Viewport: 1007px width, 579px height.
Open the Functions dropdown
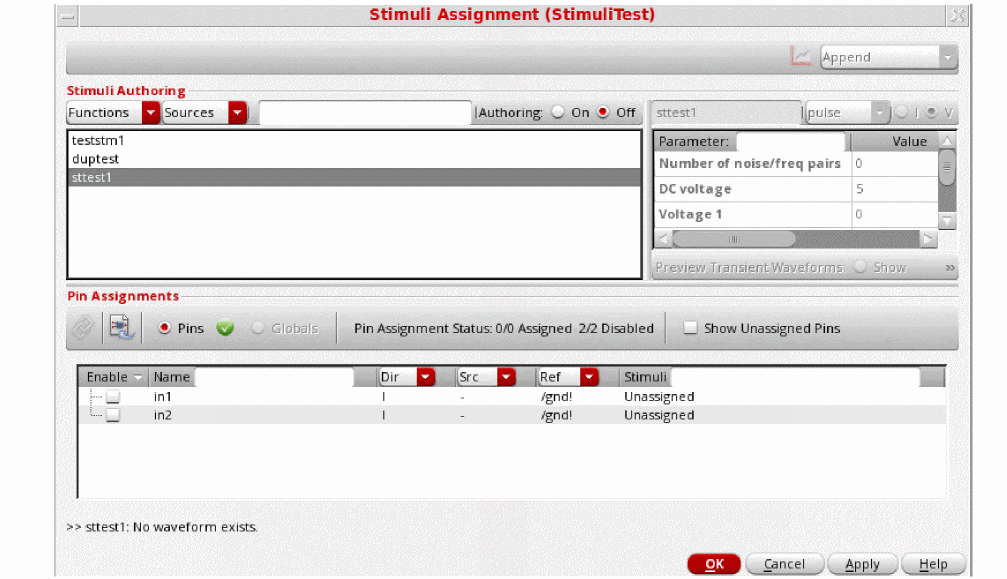tap(150, 112)
